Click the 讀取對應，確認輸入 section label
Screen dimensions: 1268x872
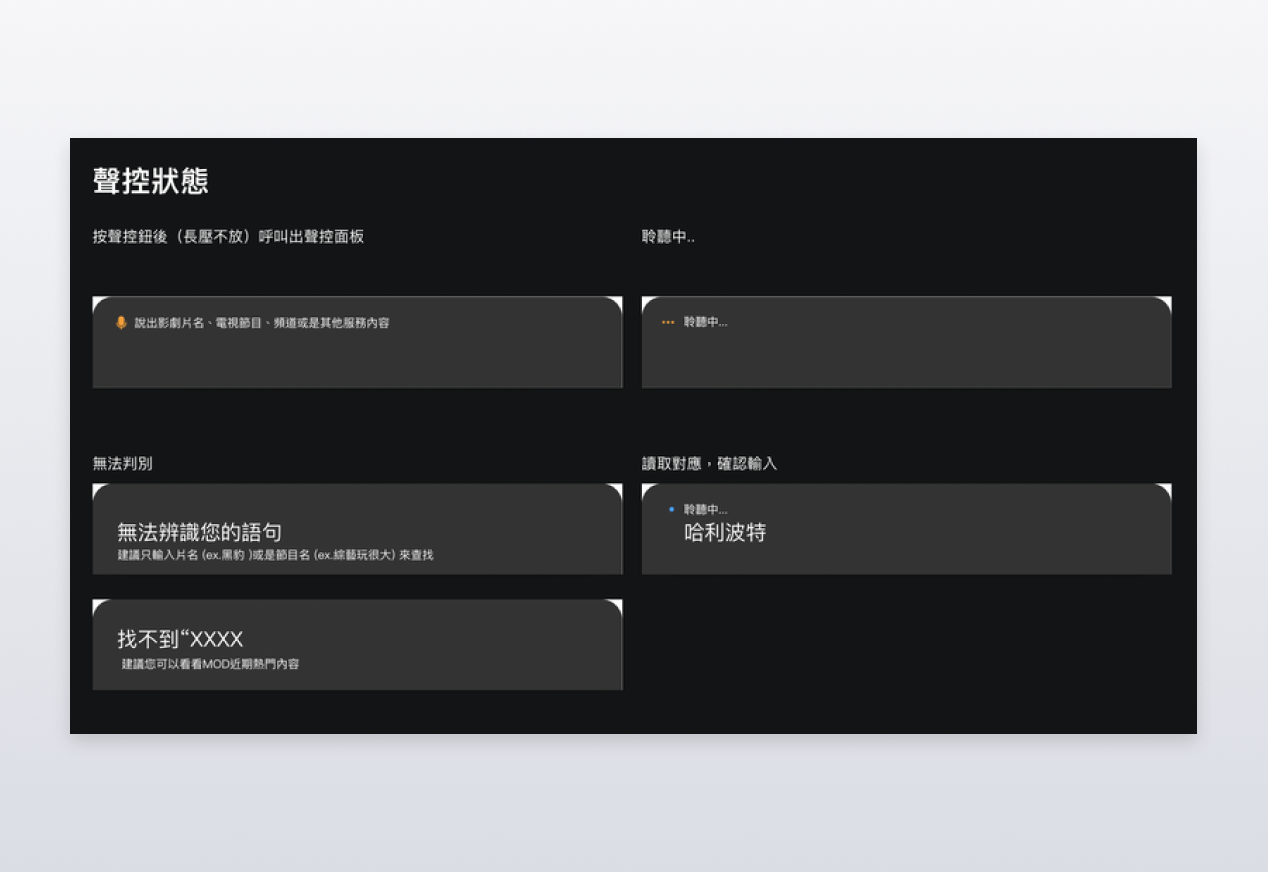click(709, 464)
